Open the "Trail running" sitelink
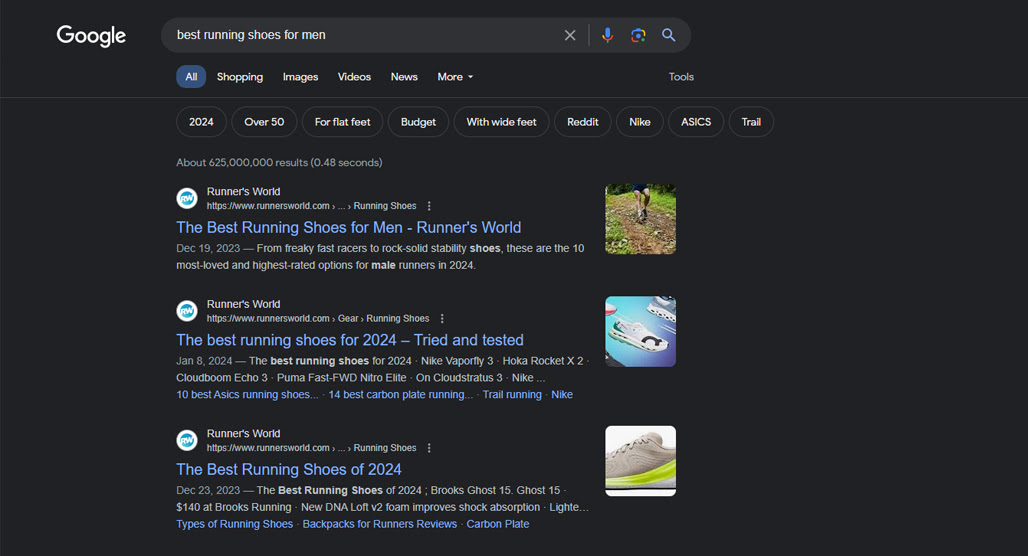The image size is (1028, 556). point(512,395)
